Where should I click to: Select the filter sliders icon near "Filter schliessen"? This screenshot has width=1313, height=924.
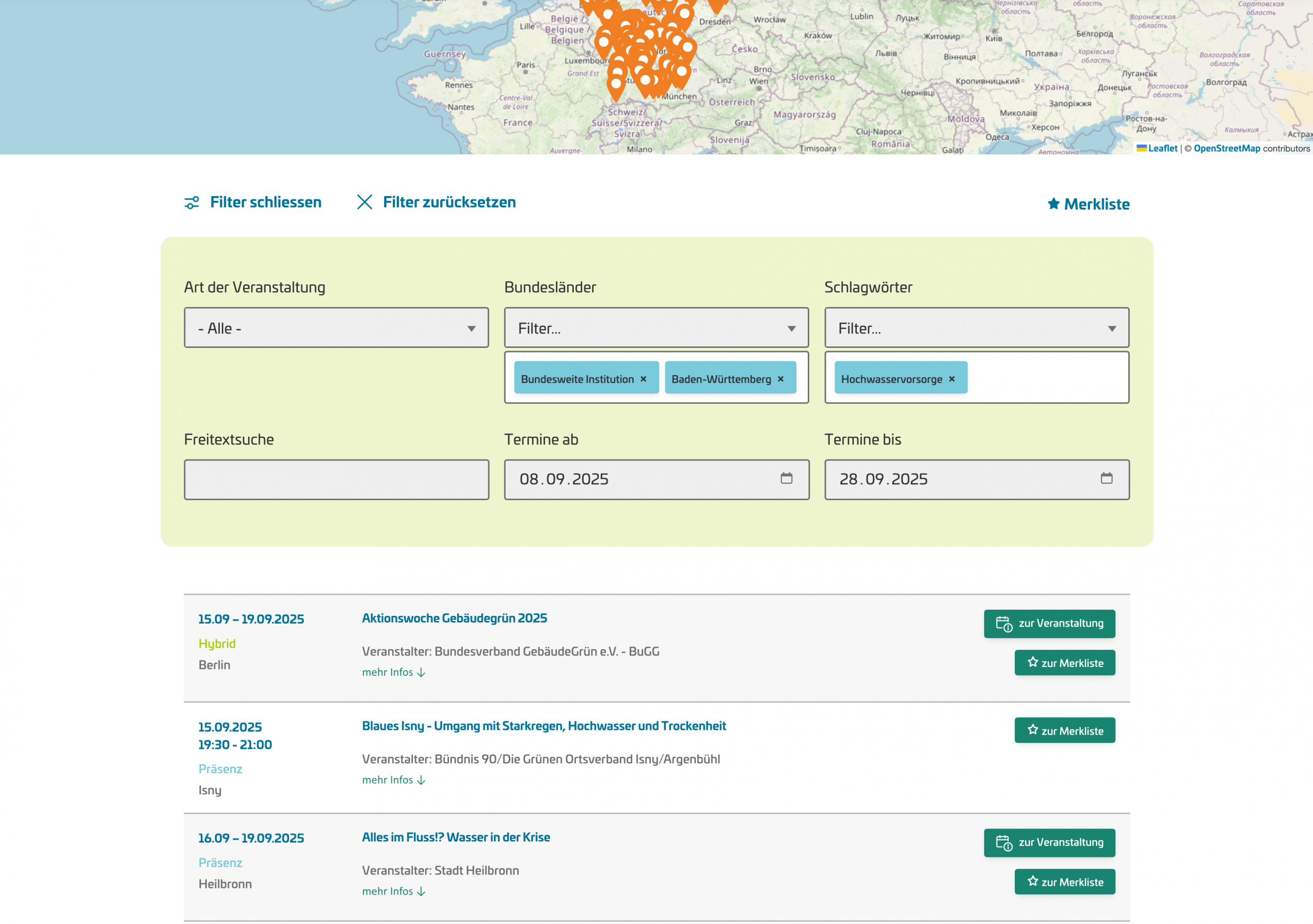point(190,202)
